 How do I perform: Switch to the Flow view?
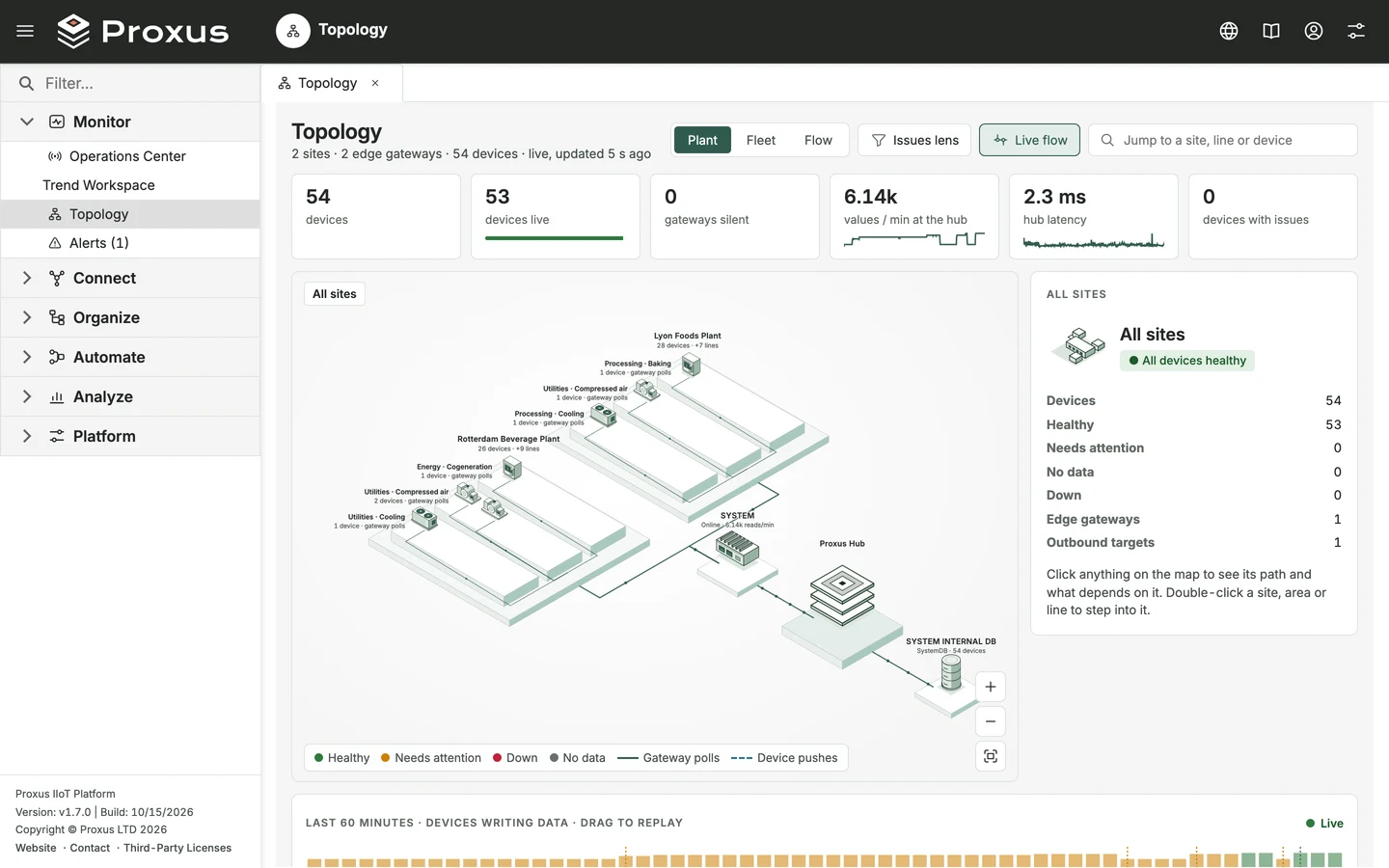tap(818, 140)
